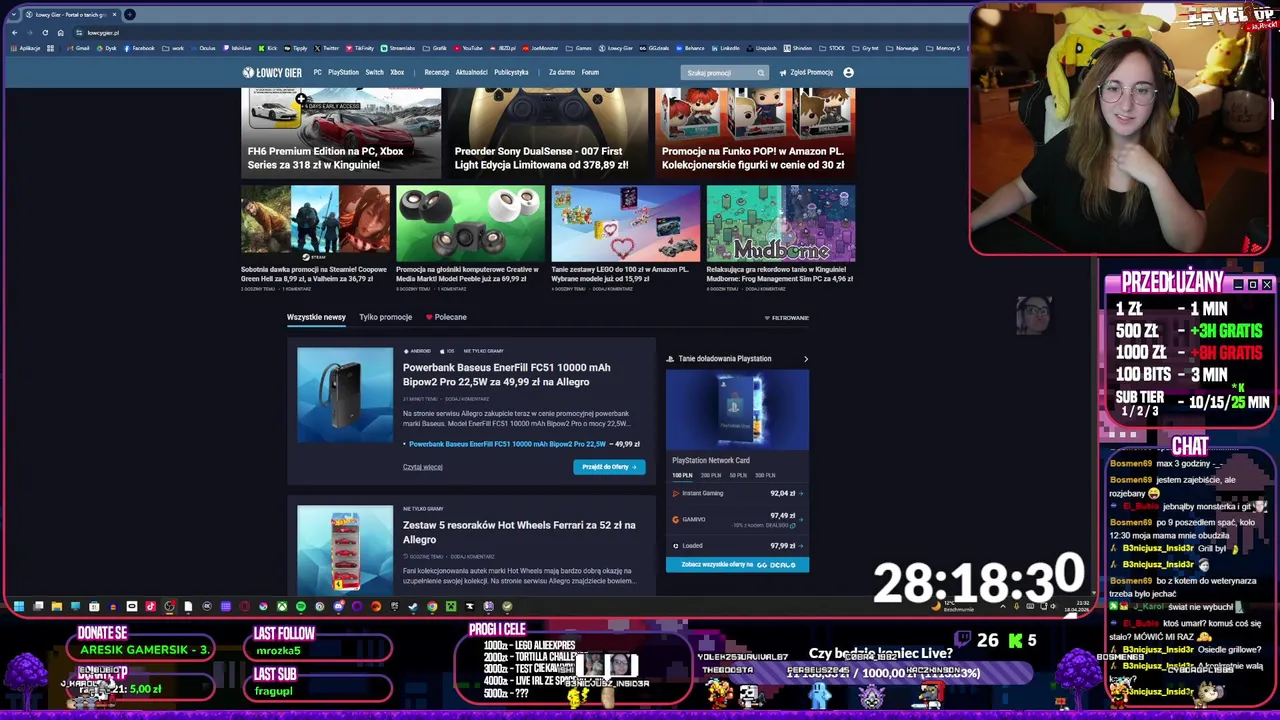The width and height of the screenshot is (1280, 720).
Task: Click the Czytaj więcej link
Action: [422, 467]
